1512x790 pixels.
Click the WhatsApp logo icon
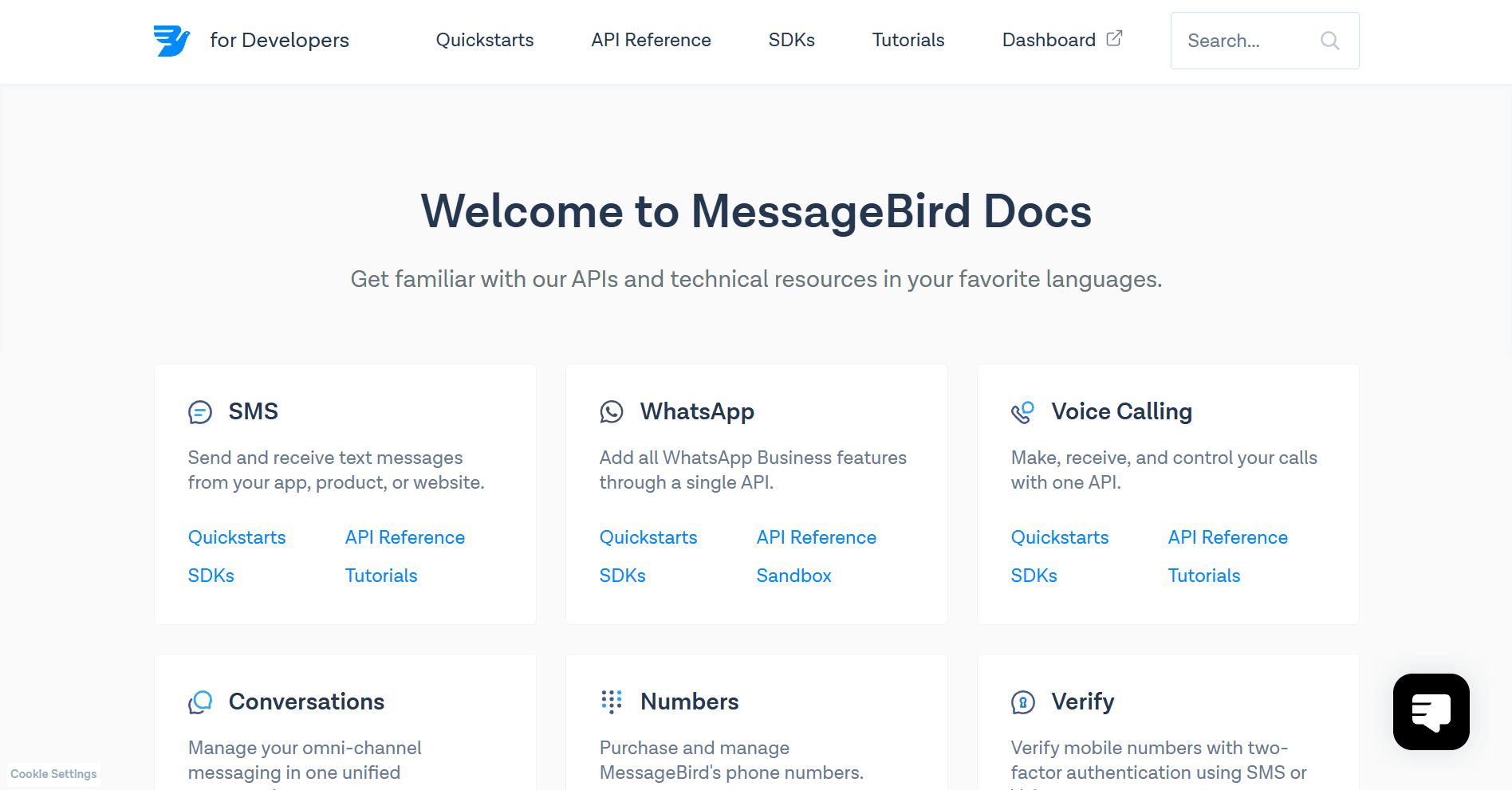[612, 411]
